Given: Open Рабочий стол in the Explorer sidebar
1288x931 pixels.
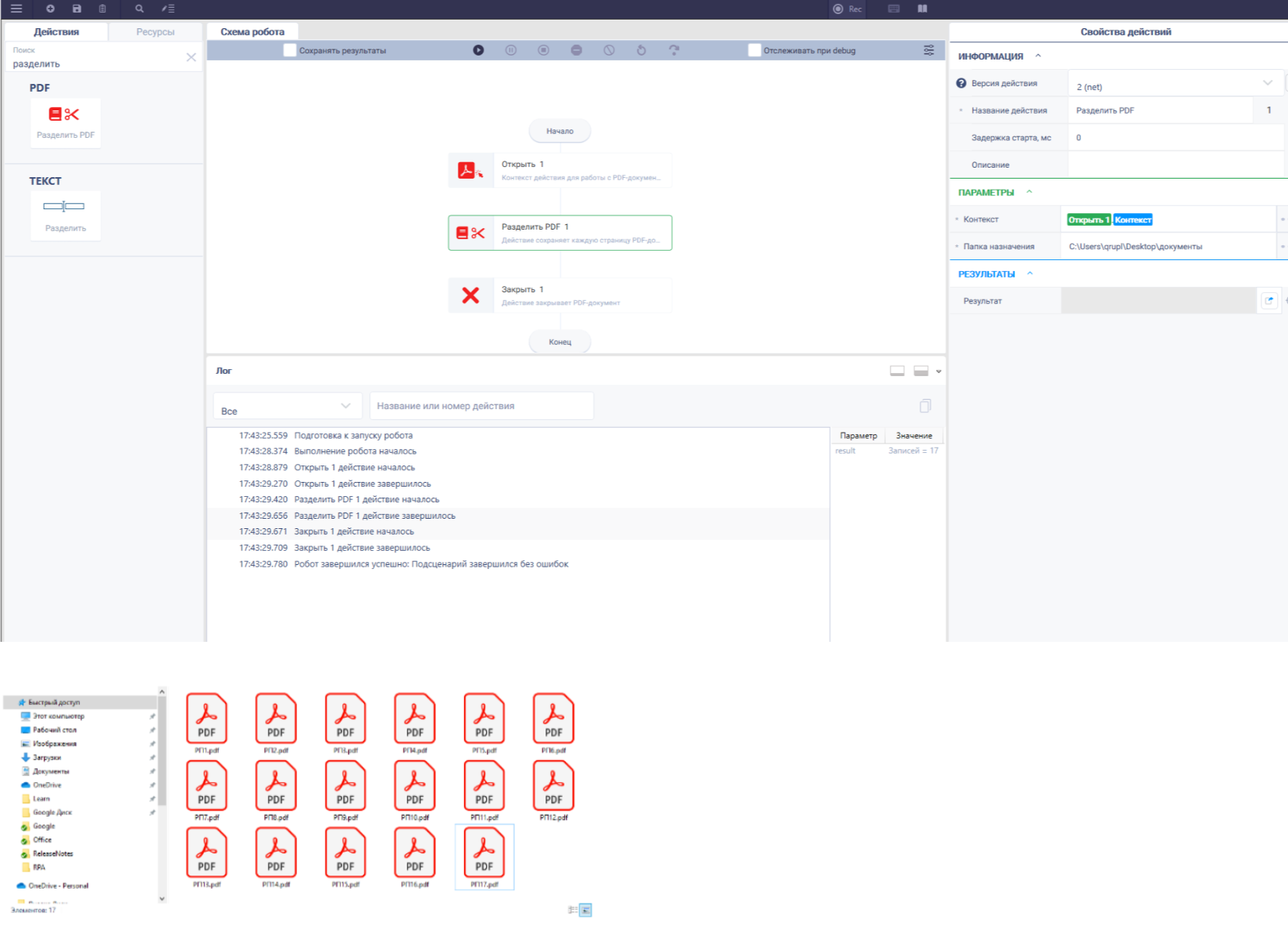Looking at the screenshot, I should [x=54, y=730].
